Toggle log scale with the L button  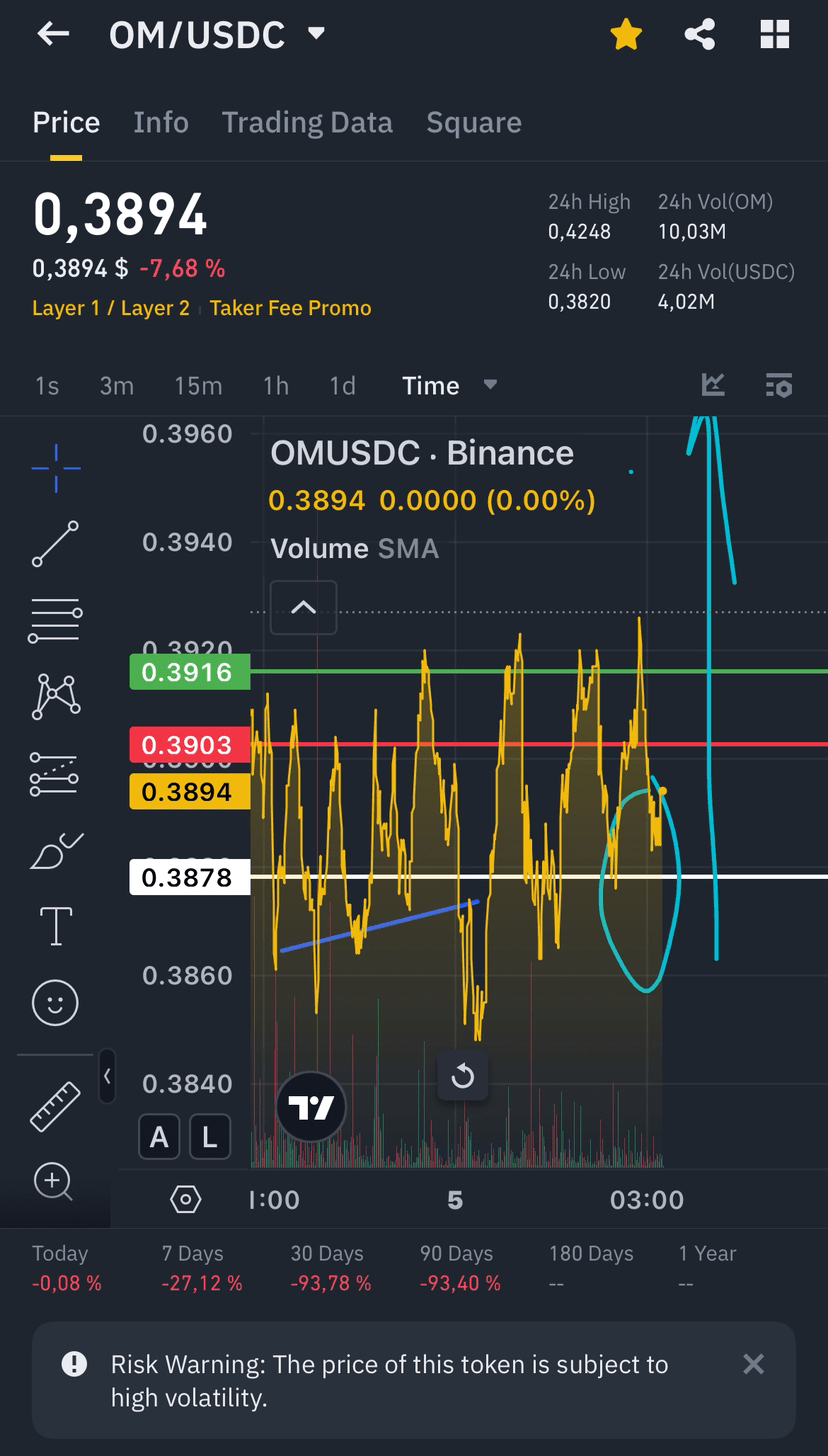[x=209, y=1137]
